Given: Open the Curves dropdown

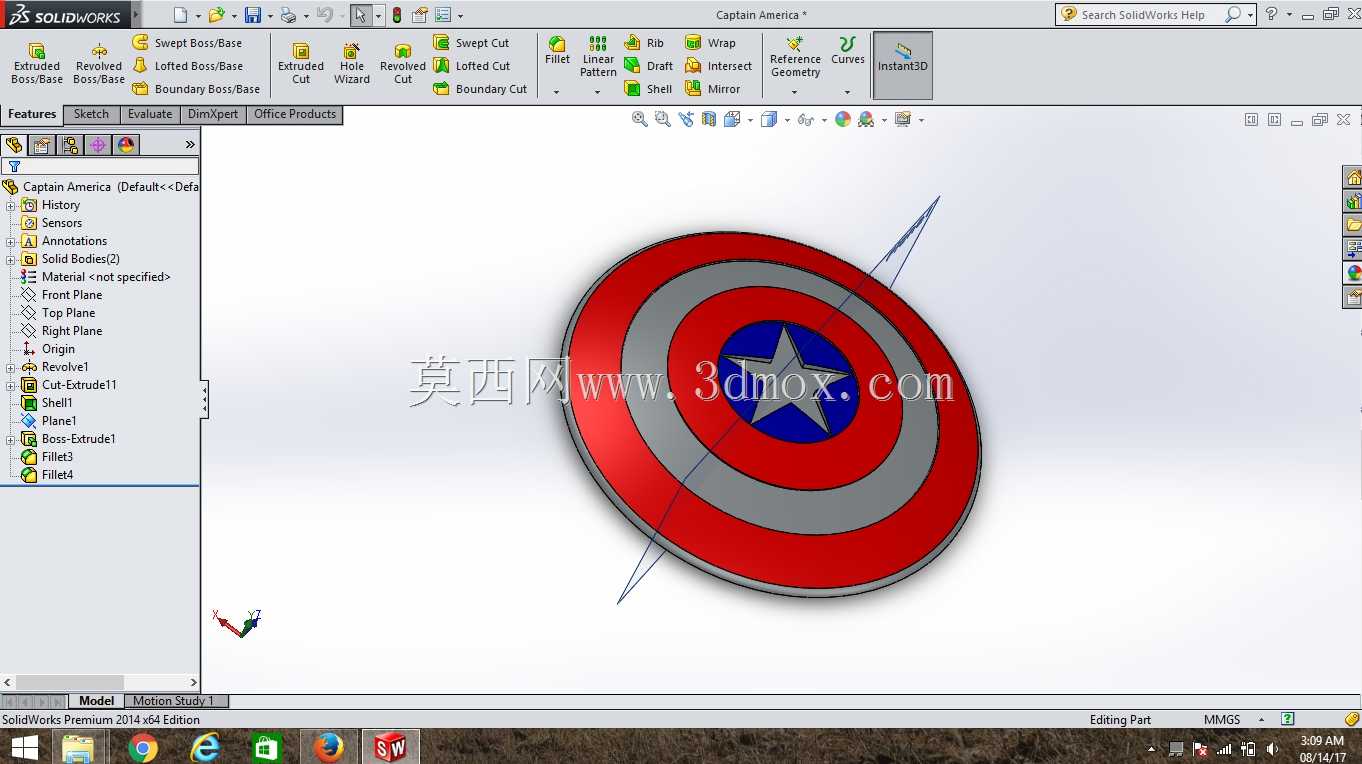Looking at the screenshot, I should tap(847, 93).
